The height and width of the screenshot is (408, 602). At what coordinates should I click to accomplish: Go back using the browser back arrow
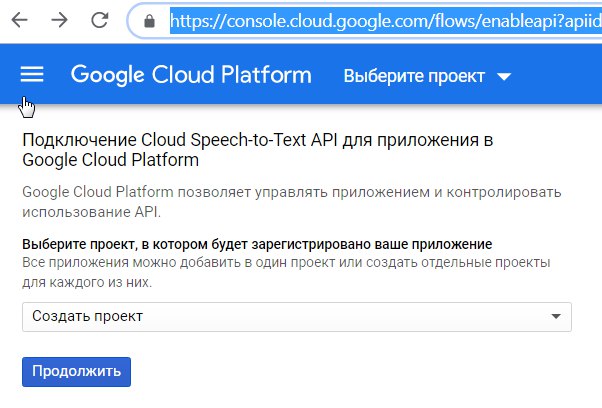point(19,20)
